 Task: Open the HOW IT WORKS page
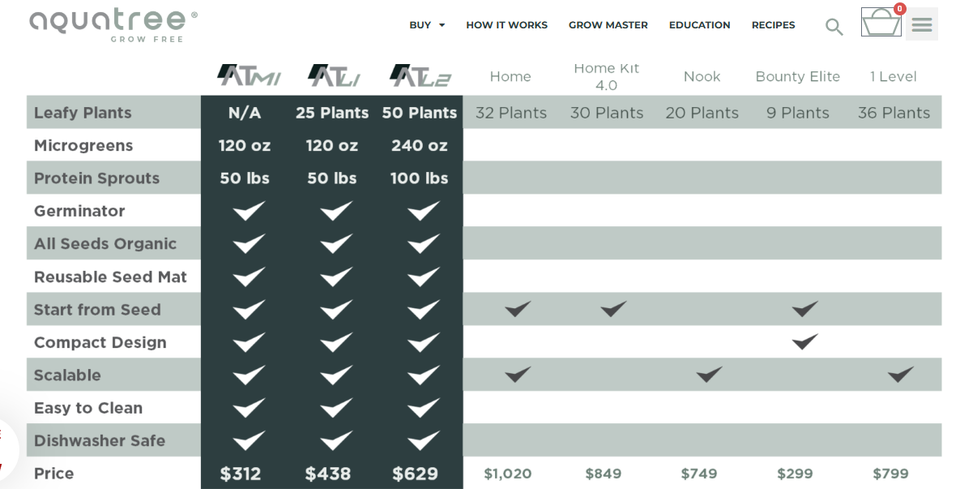pyautogui.click(x=506, y=25)
